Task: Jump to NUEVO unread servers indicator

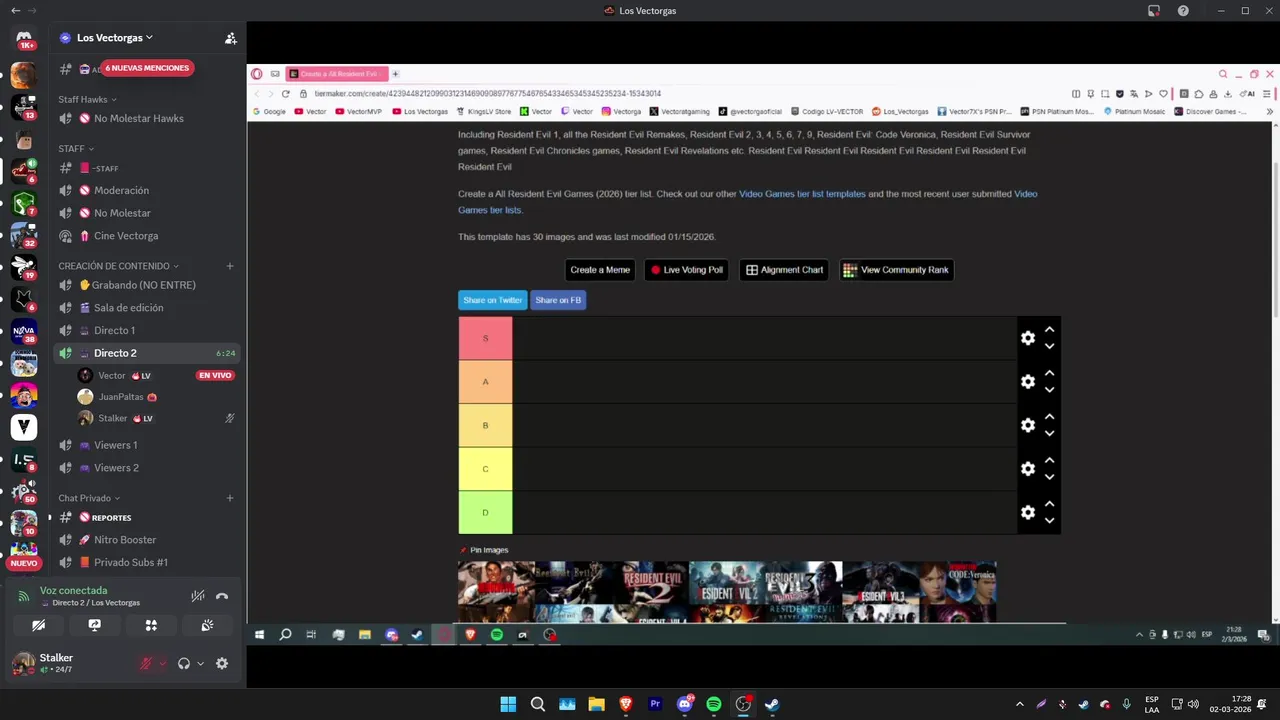Action: click(x=23, y=563)
